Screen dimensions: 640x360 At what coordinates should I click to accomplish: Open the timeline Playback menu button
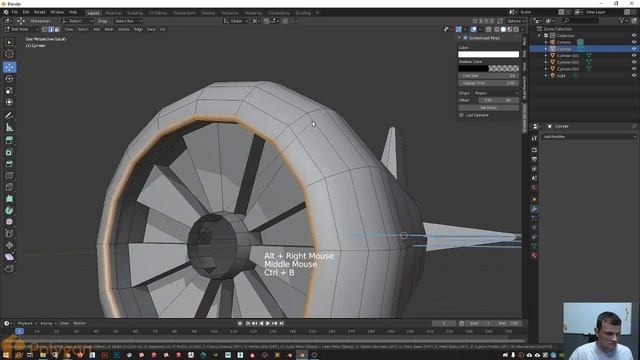click(x=27, y=323)
